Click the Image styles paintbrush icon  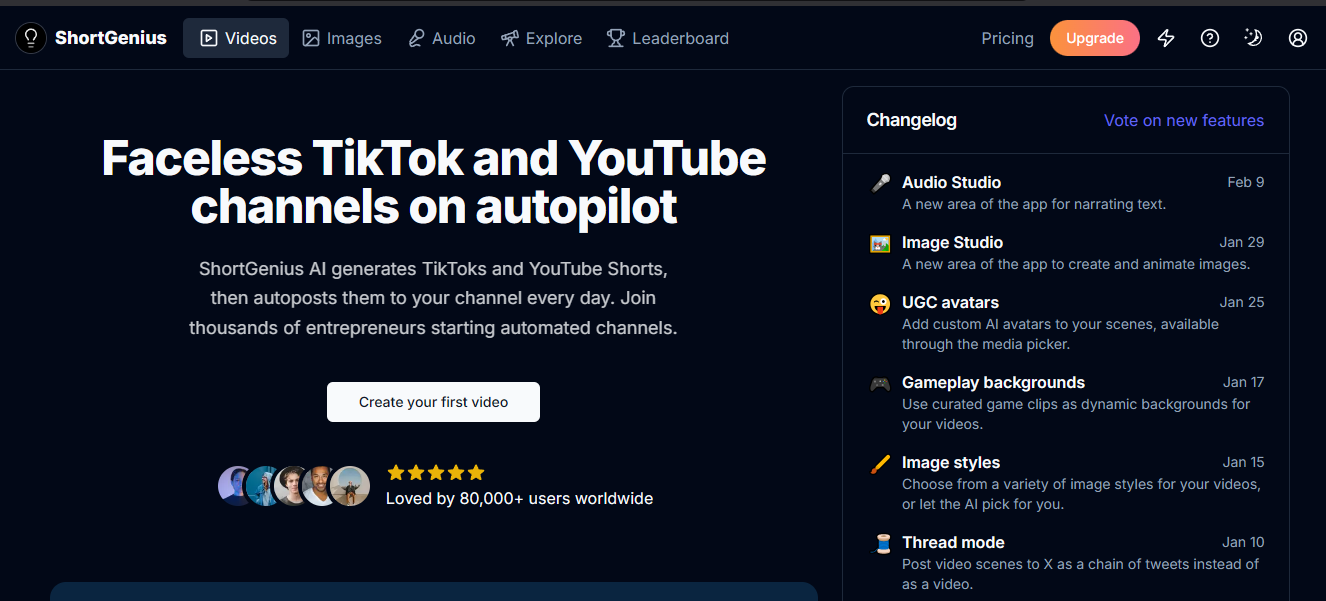880,463
